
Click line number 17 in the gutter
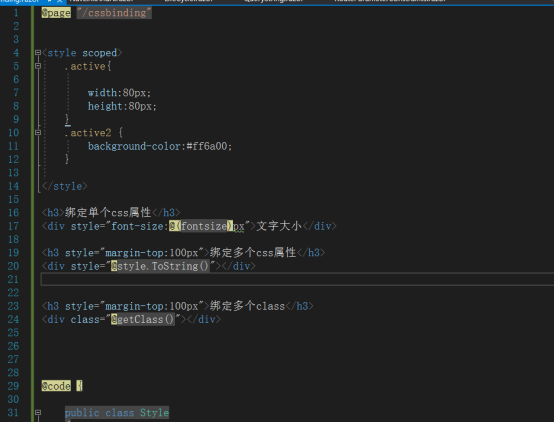pos(13,226)
